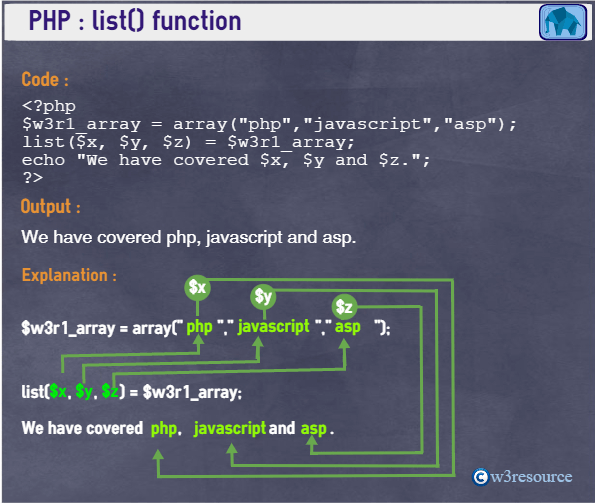Click the '<?php' opening tag line
Screen dimensions: 595x503
(49, 106)
